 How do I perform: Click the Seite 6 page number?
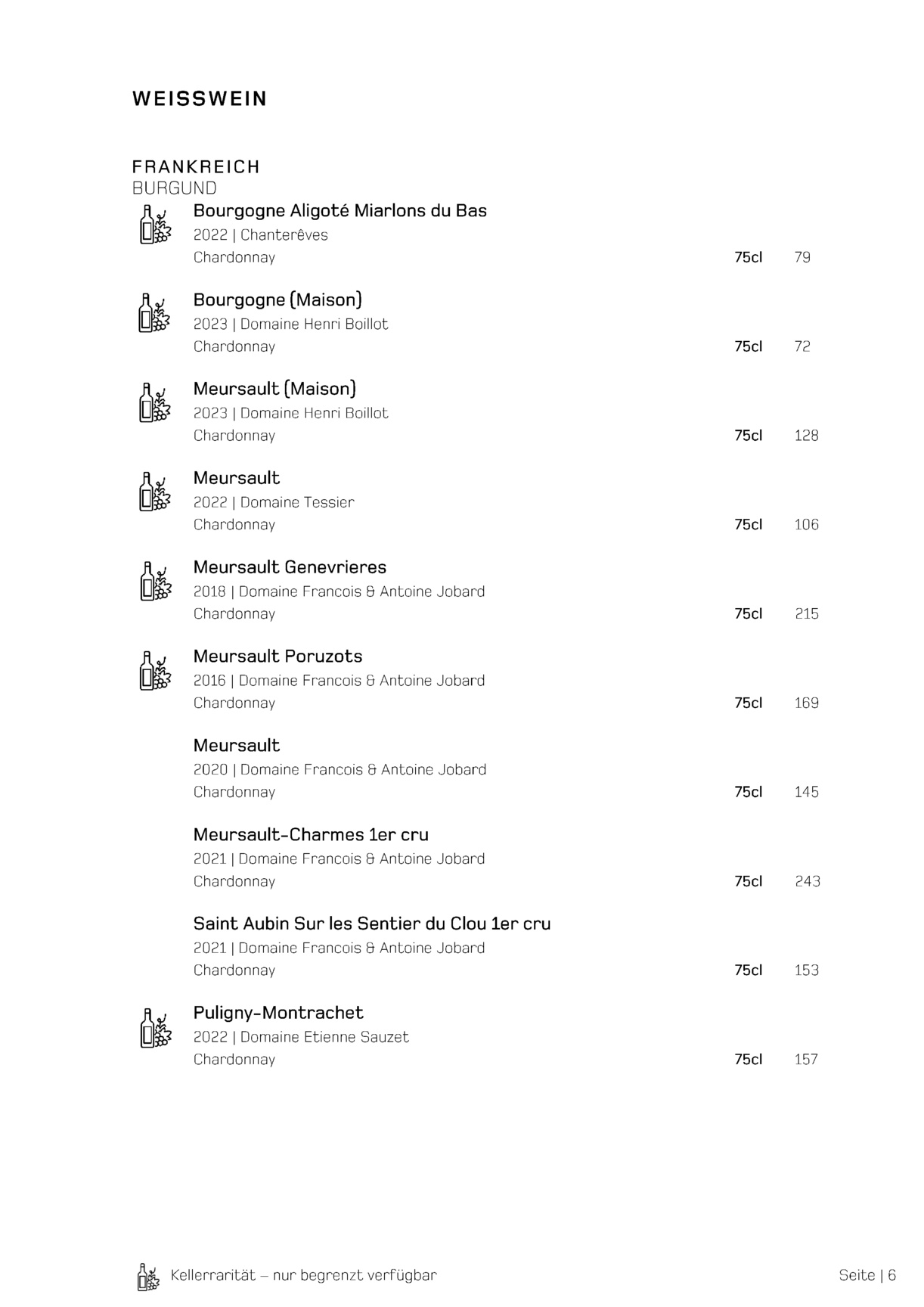click(867, 1275)
